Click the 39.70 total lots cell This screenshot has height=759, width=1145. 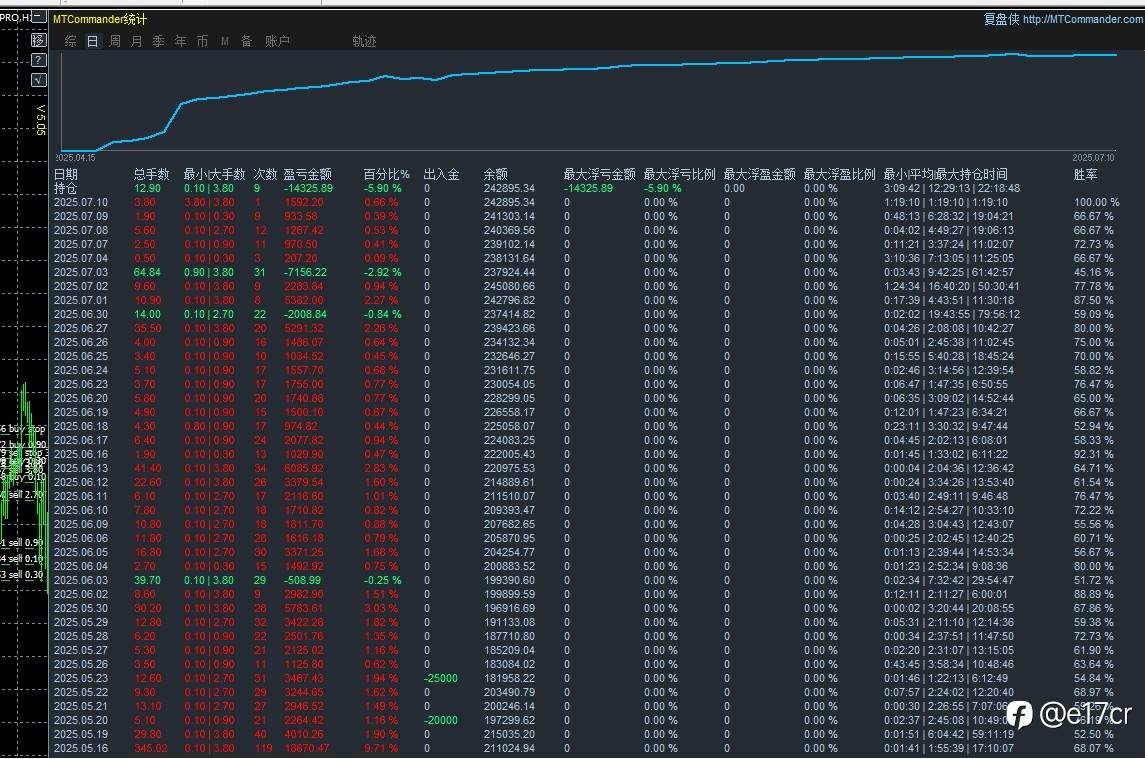click(148, 580)
